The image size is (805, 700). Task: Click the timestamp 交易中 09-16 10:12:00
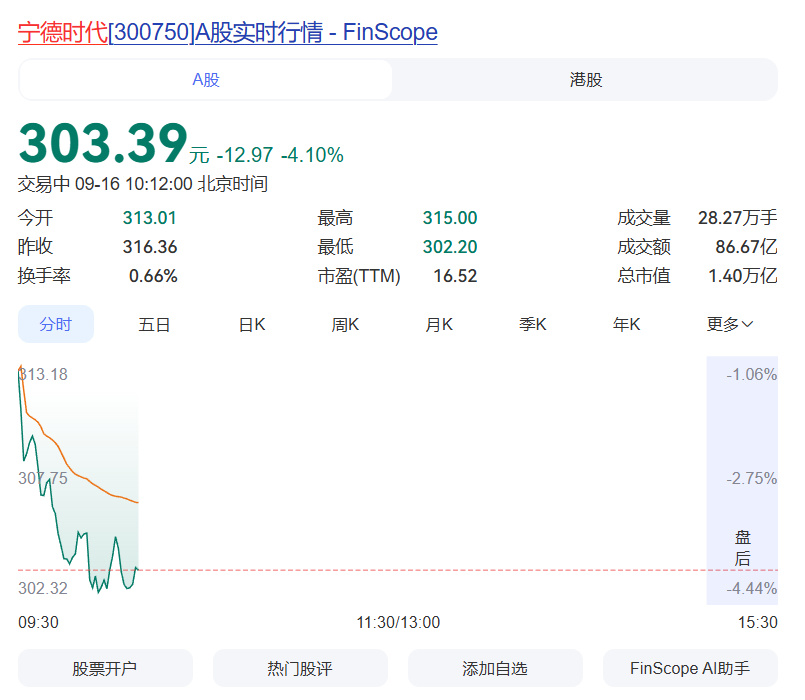tap(105, 184)
